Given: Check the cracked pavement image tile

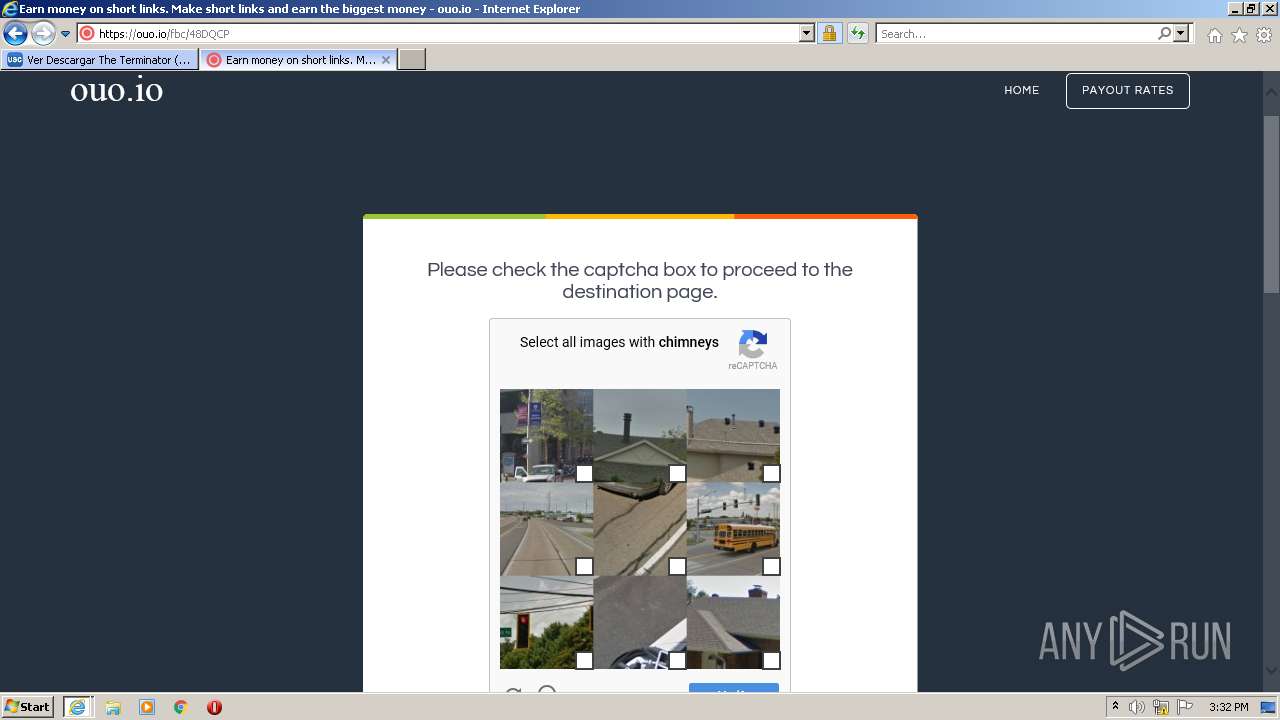Looking at the screenshot, I should [639, 528].
